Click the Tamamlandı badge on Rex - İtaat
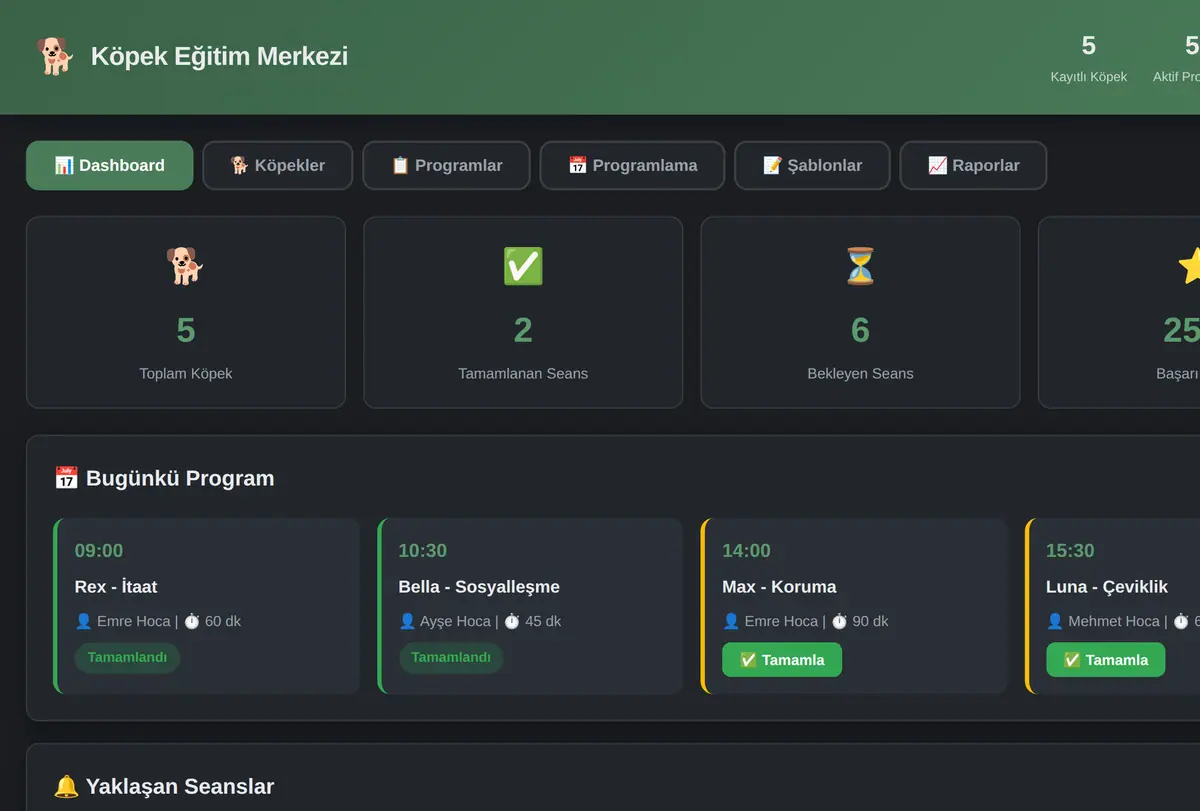 tap(127, 657)
